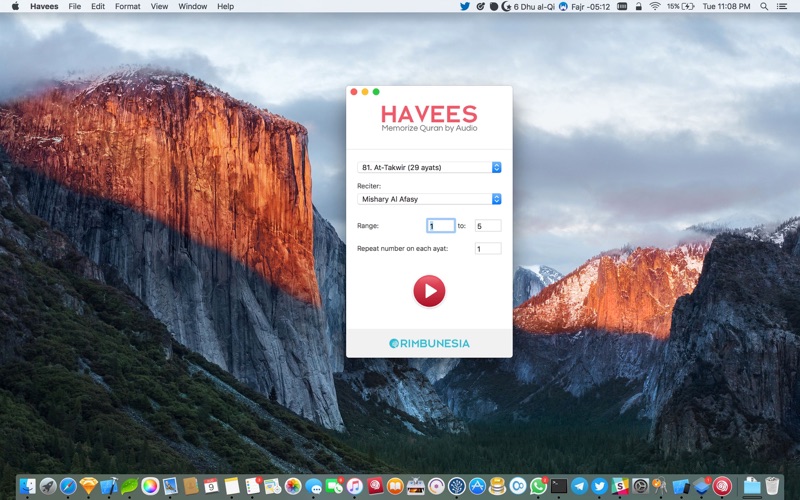Image resolution: width=800 pixels, height=500 pixels.
Task: Focus the Repeat number on each ayat field
Action: [488, 249]
